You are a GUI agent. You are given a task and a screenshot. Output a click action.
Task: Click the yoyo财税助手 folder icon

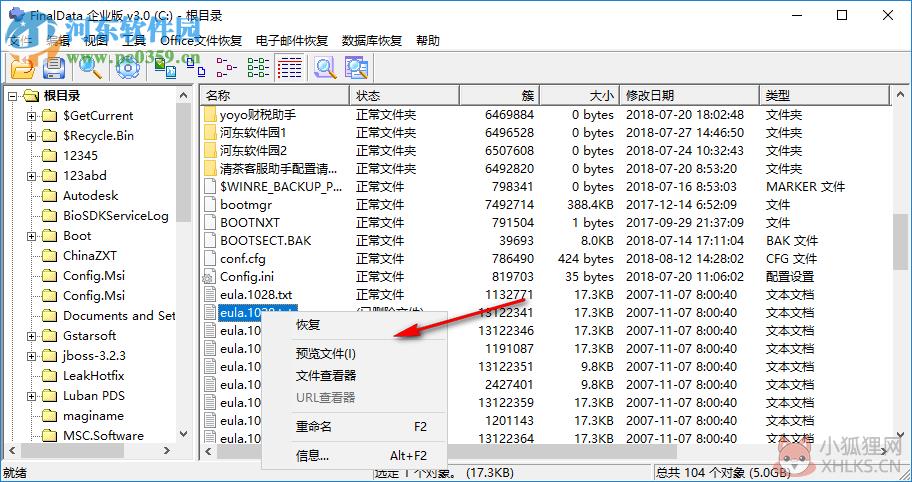pyautogui.click(x=210, y=115)
